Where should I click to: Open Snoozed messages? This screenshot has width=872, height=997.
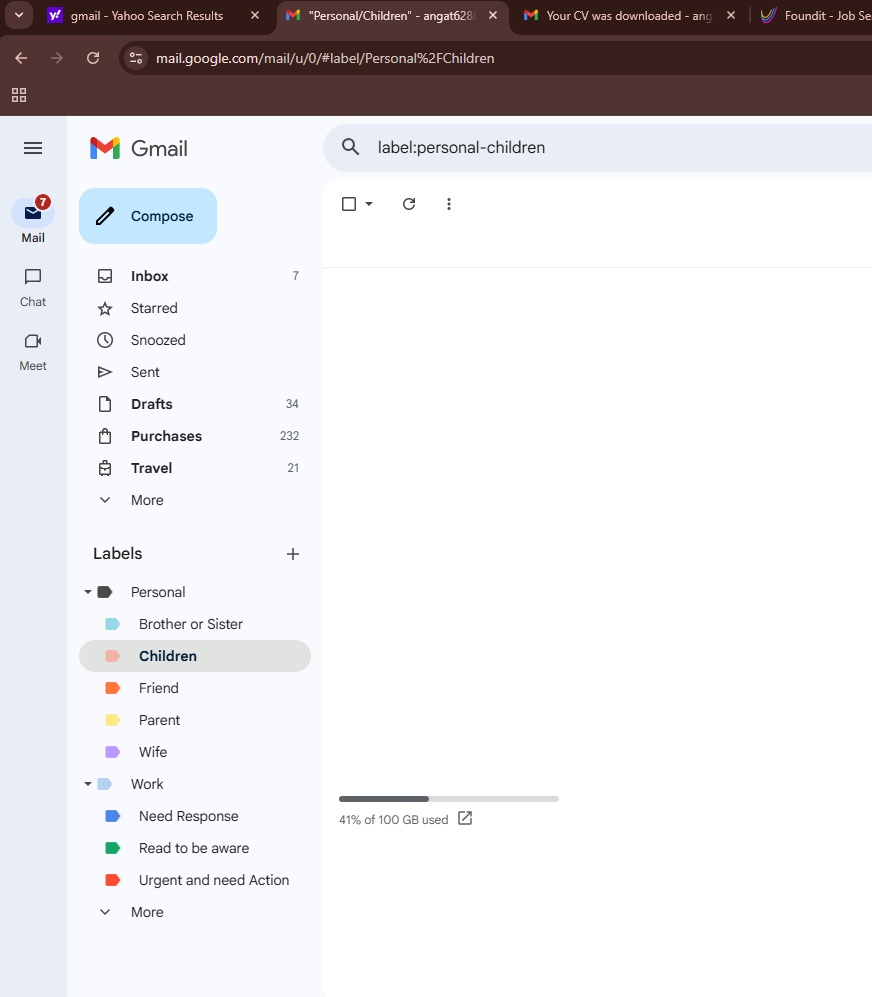(x=195, y=340)
